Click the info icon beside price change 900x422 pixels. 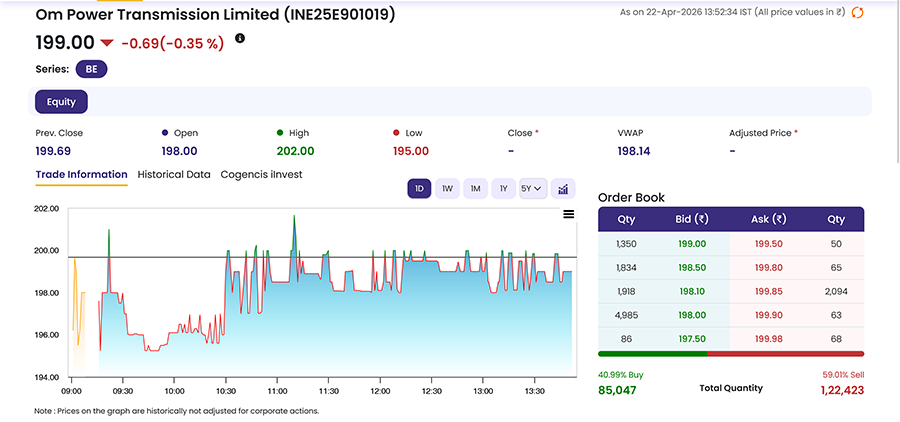tap(240, 39)
